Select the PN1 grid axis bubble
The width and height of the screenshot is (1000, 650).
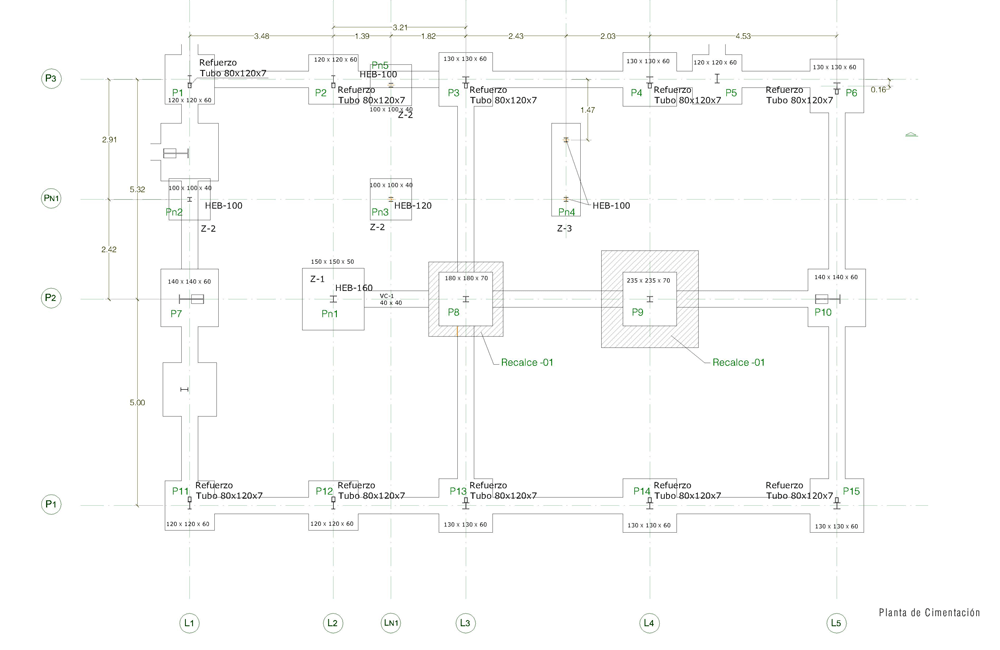click(x=51, y=198)
